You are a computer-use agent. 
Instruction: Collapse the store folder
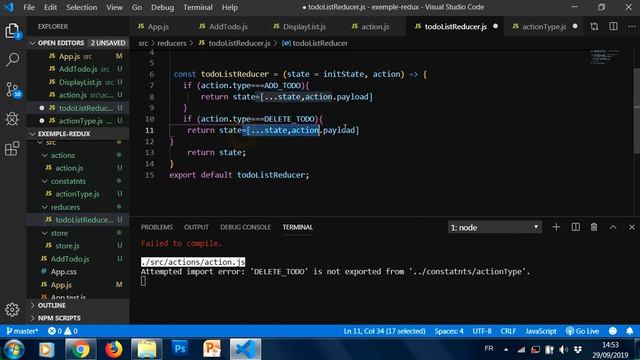pyautogui.click(x=44, y=233)
